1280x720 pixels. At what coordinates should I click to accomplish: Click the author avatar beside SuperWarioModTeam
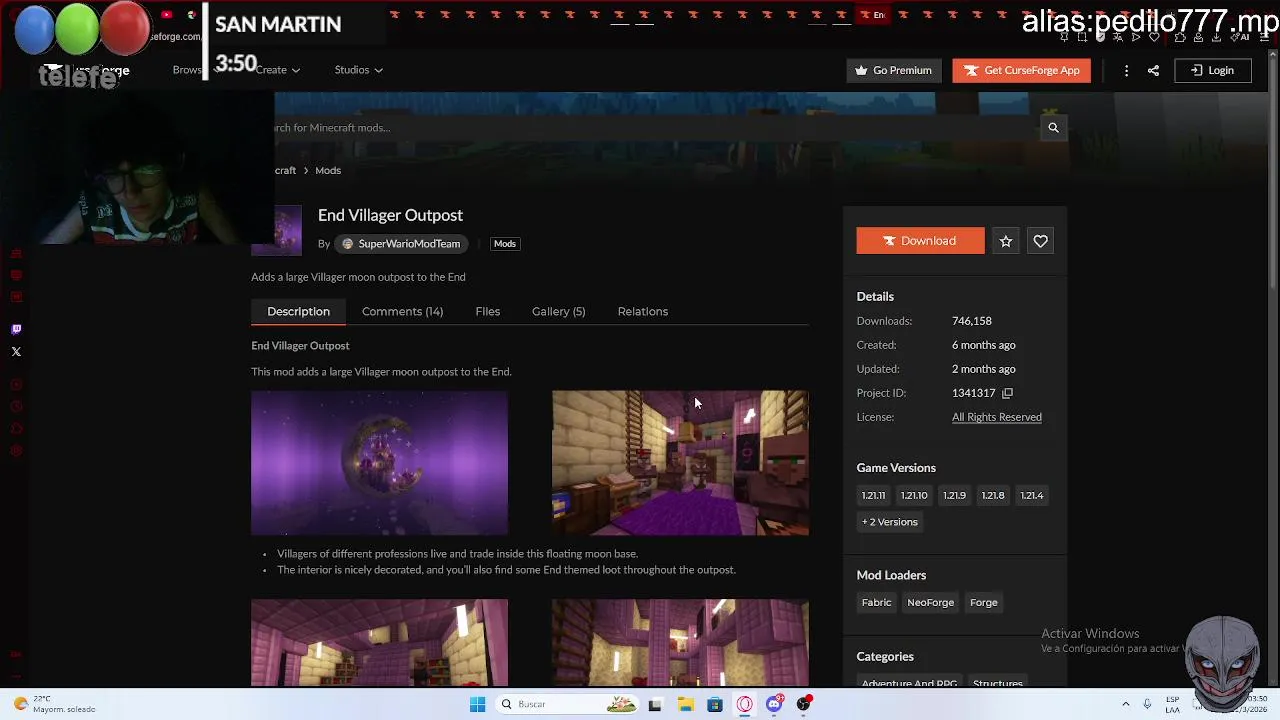click(x=347, y=244)
